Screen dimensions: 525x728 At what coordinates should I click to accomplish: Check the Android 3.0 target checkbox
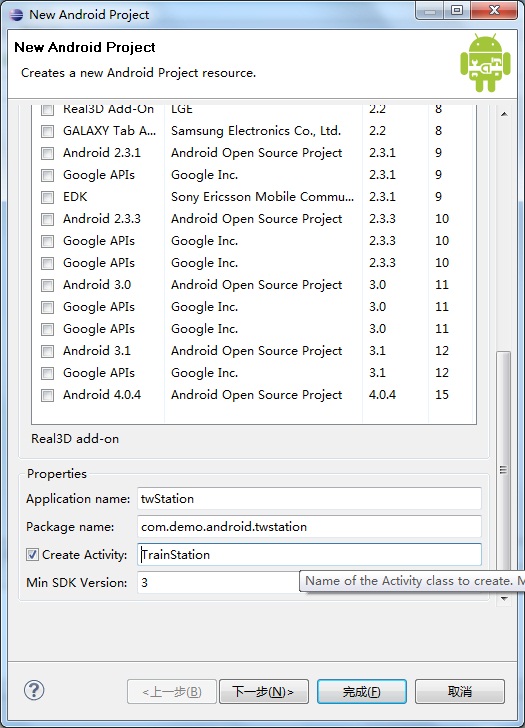tap(47, 285)
